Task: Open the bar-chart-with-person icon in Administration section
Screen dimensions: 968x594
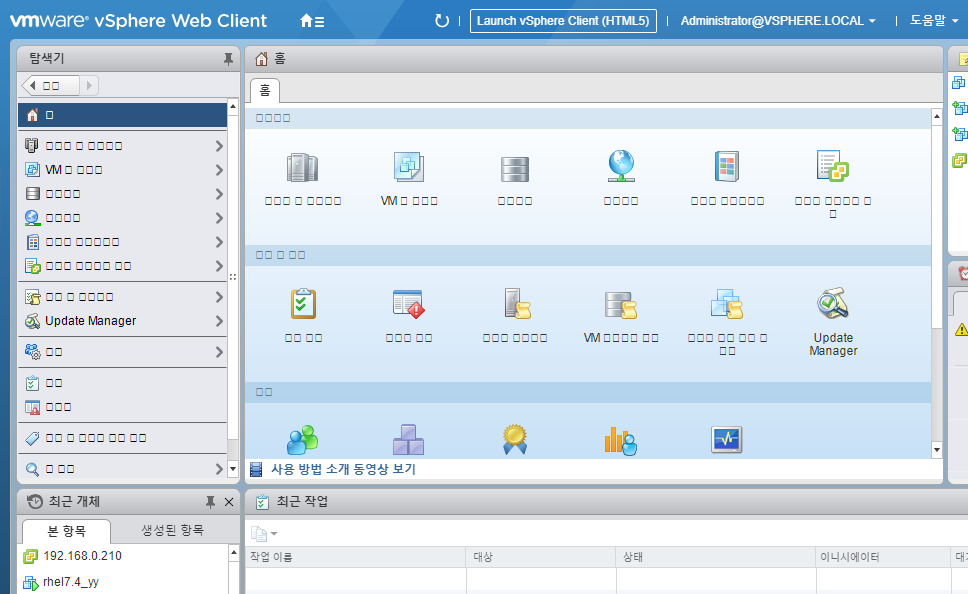Action: point(620,441)
